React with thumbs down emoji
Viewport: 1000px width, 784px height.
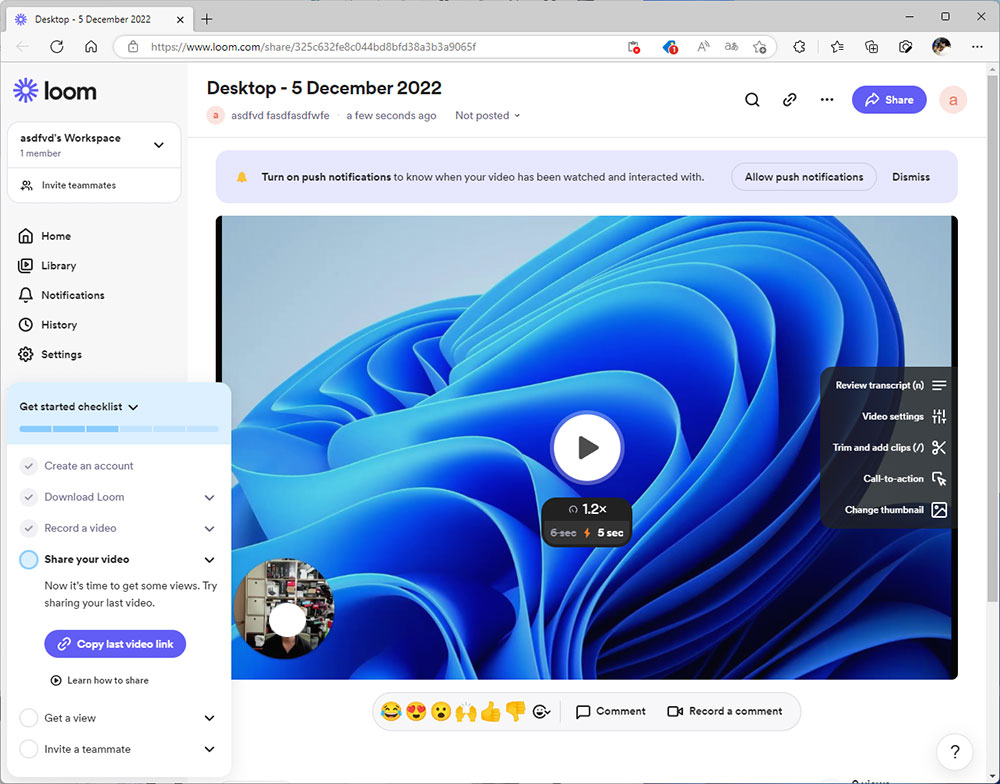515,711
